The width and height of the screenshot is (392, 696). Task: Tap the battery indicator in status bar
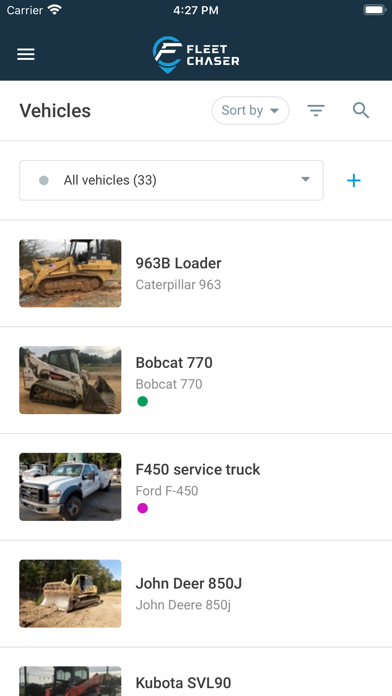(x=375, y=10)
